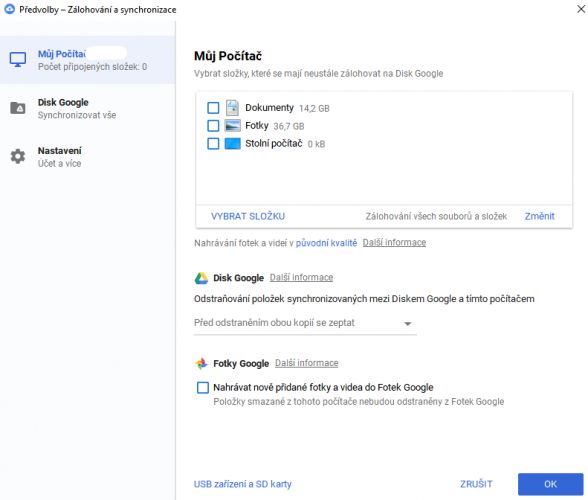Check the Fotky 36,7 GB checkbox
The height and width of the screenshot is (500, 588).
[213, 126]
